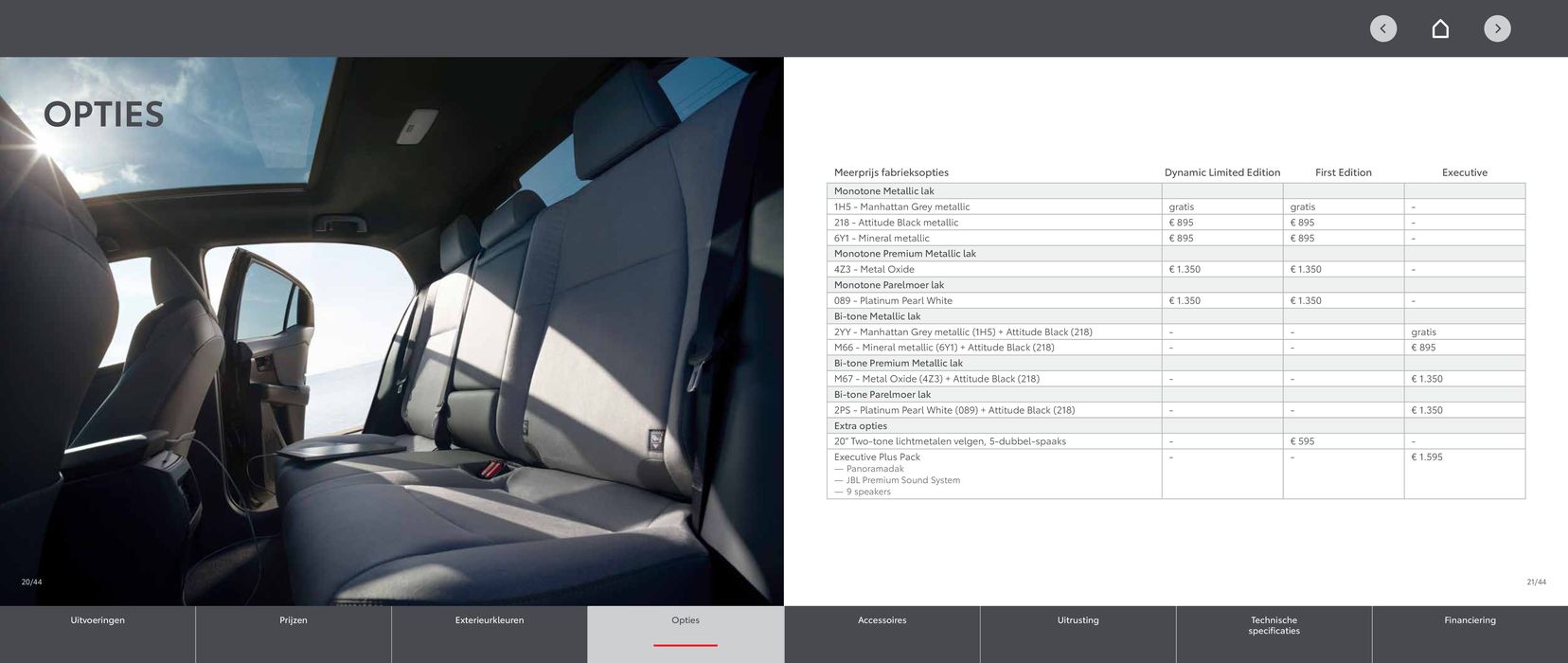Open the Exterieurkleuren tab

[x=490, y=621]
